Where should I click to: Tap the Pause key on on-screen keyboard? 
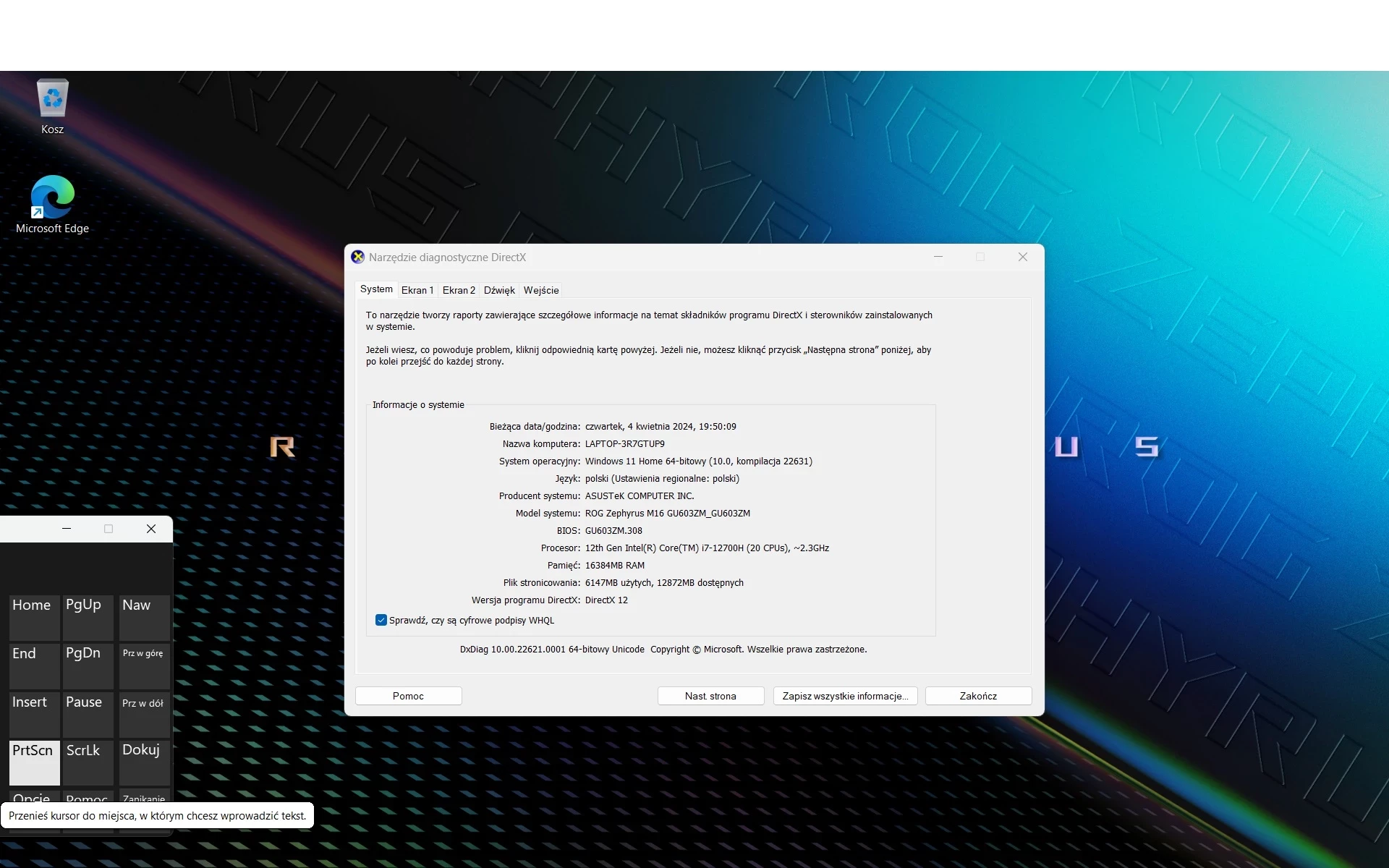click(88, 714)
